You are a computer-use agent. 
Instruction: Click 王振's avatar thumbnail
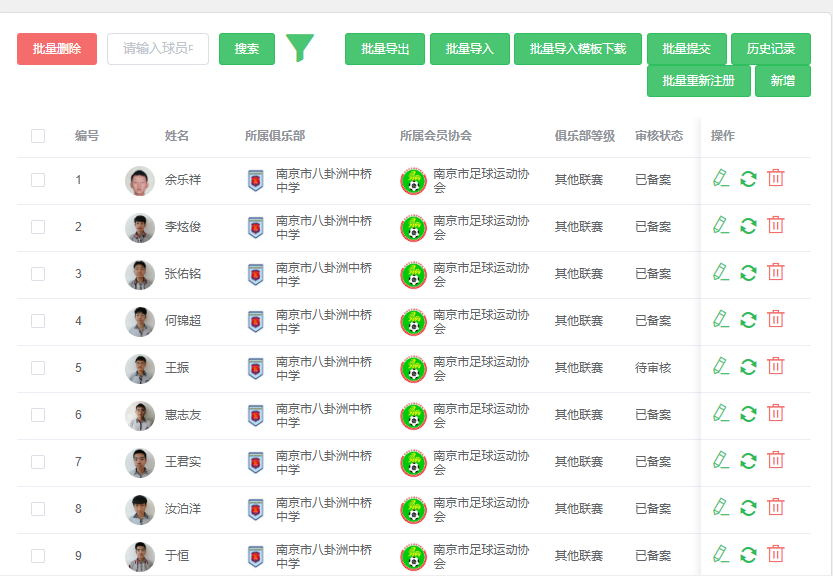[140, 369]
